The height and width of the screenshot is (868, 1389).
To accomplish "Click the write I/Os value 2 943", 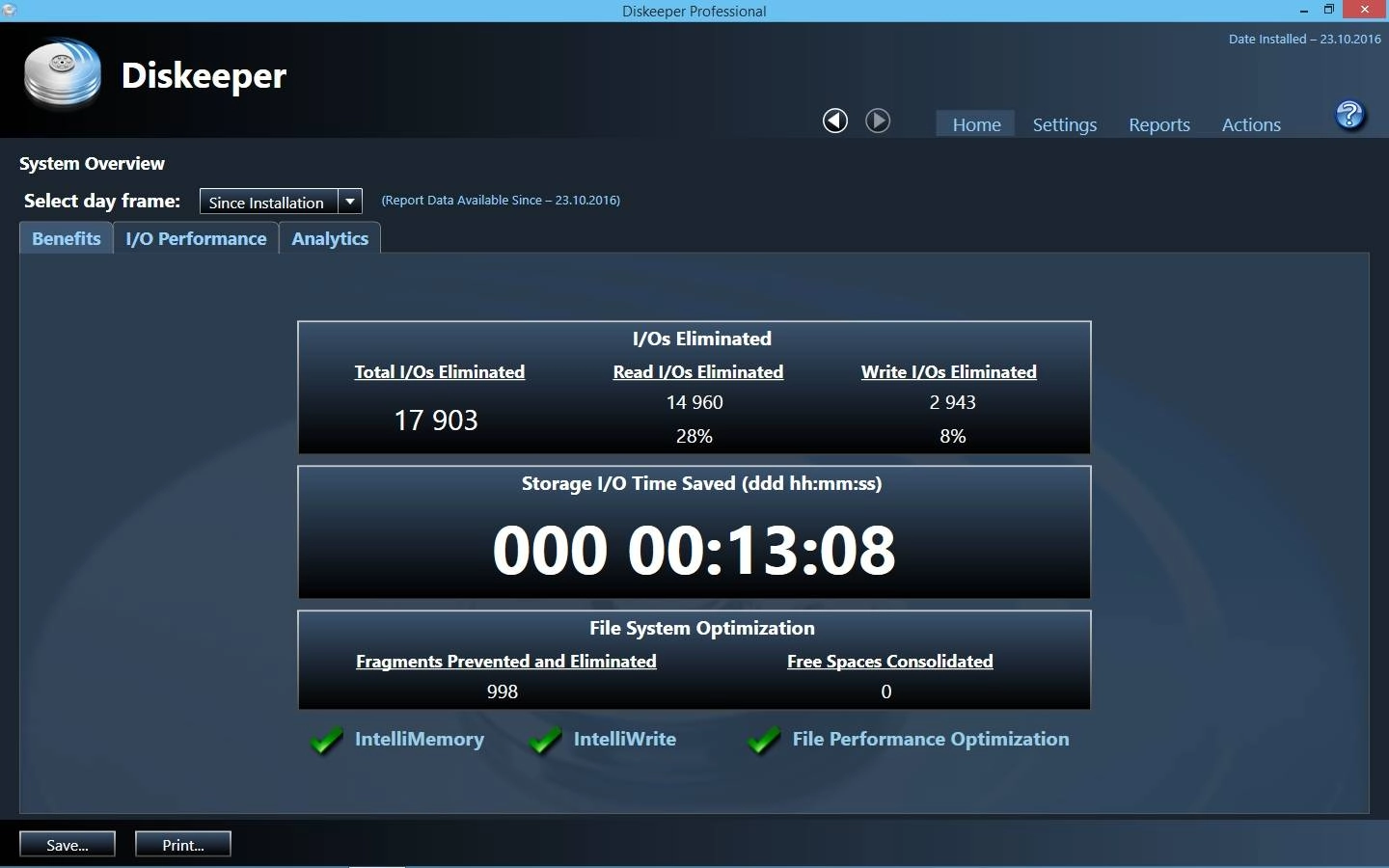I will (953, 402).
